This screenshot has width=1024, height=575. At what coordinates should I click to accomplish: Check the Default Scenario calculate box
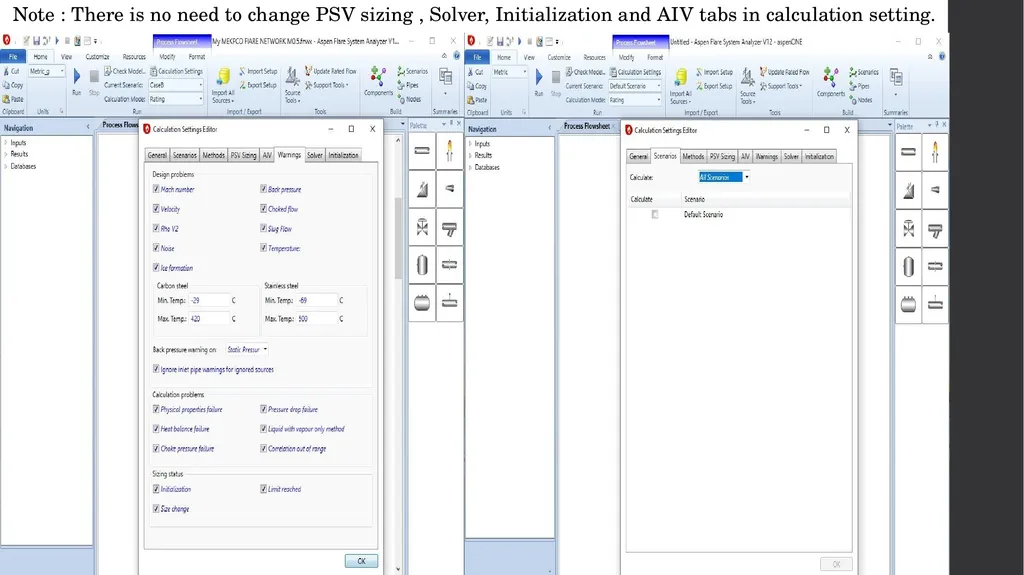(655, 214)
